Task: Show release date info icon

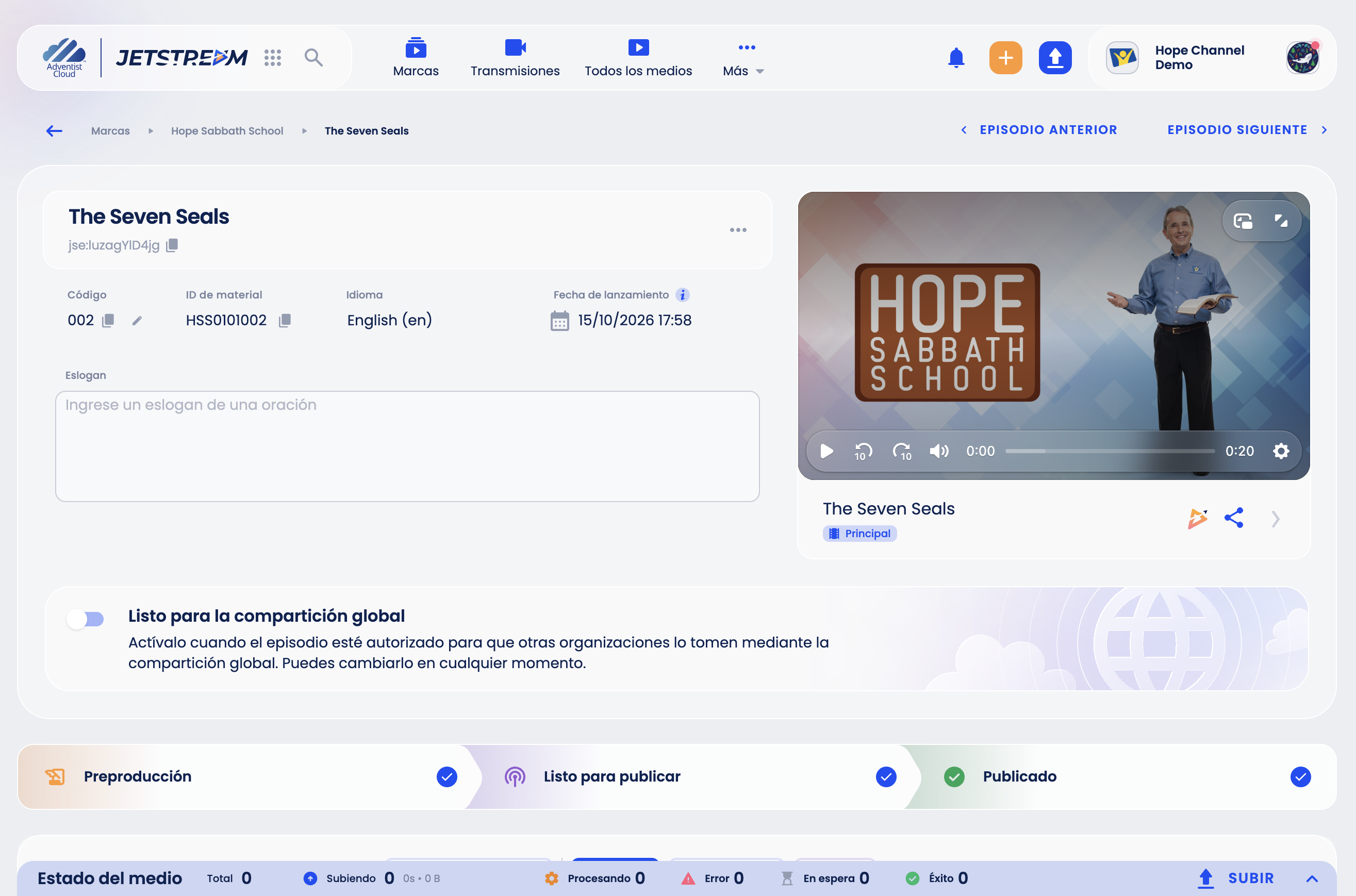Action: pos(682,295)
